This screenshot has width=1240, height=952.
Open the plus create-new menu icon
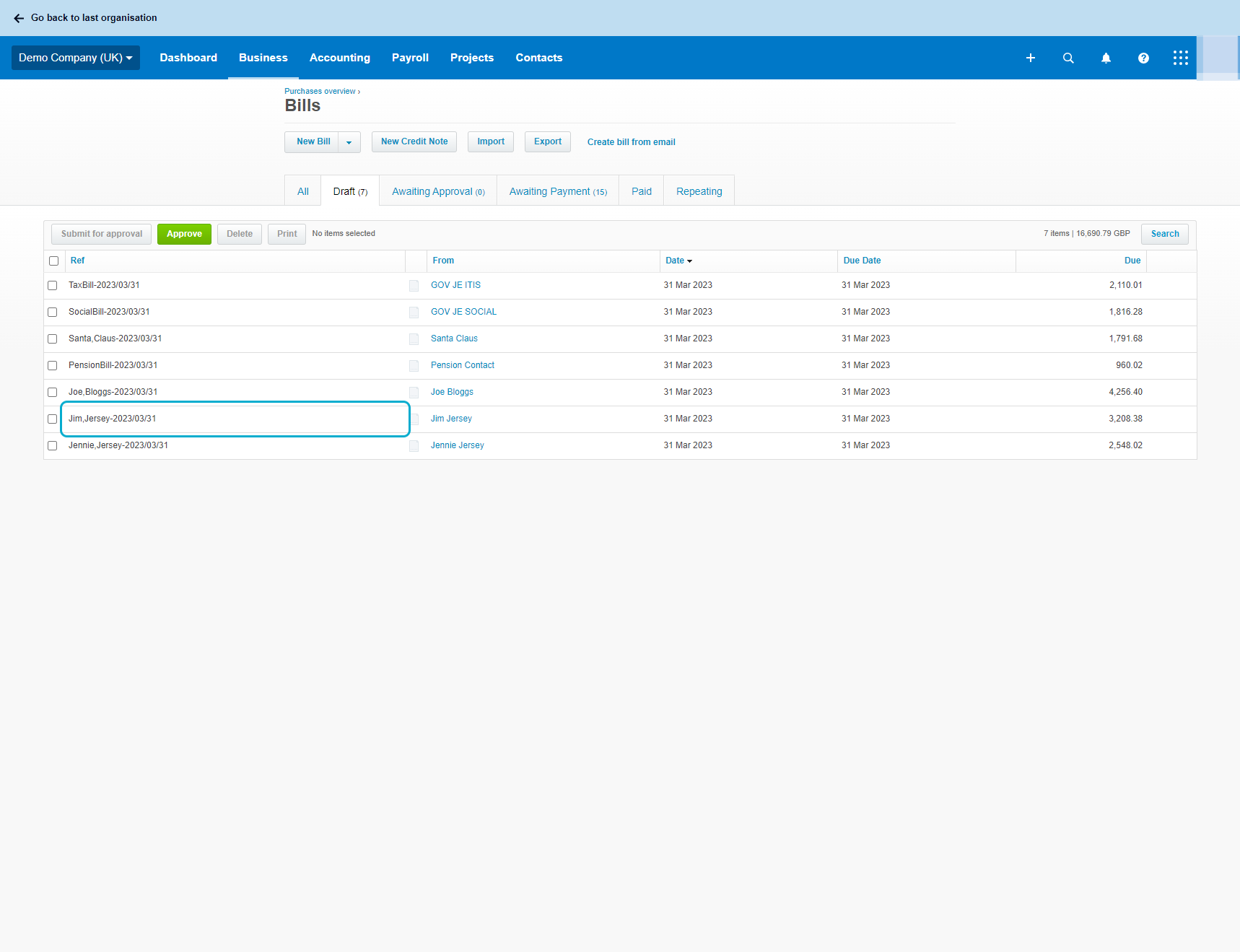click(x=1031, y=58)
